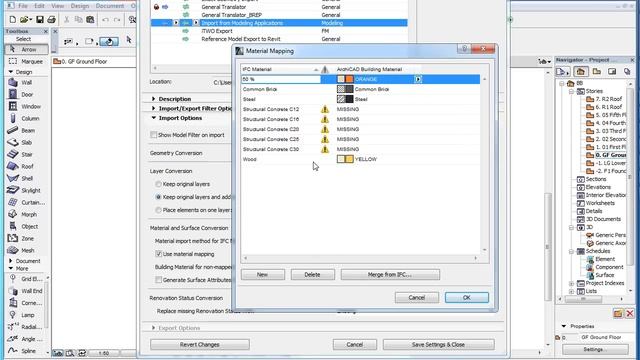
Task: Select Structural Concrete C12 mapping row
Action: [360, 109]
